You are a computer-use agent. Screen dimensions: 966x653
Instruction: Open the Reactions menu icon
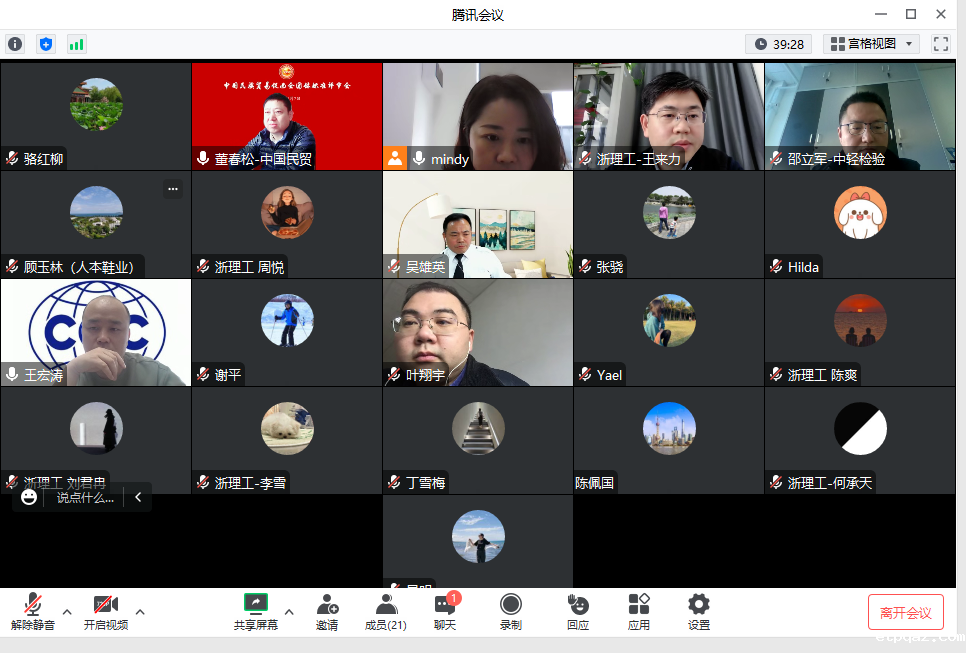[x=577, y=611]
